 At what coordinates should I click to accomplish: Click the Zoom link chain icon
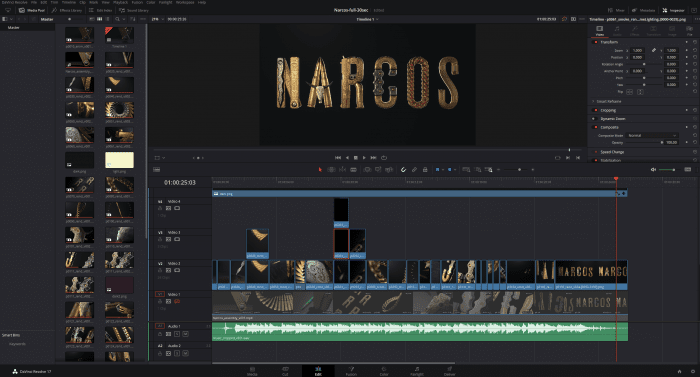(654, 50)
